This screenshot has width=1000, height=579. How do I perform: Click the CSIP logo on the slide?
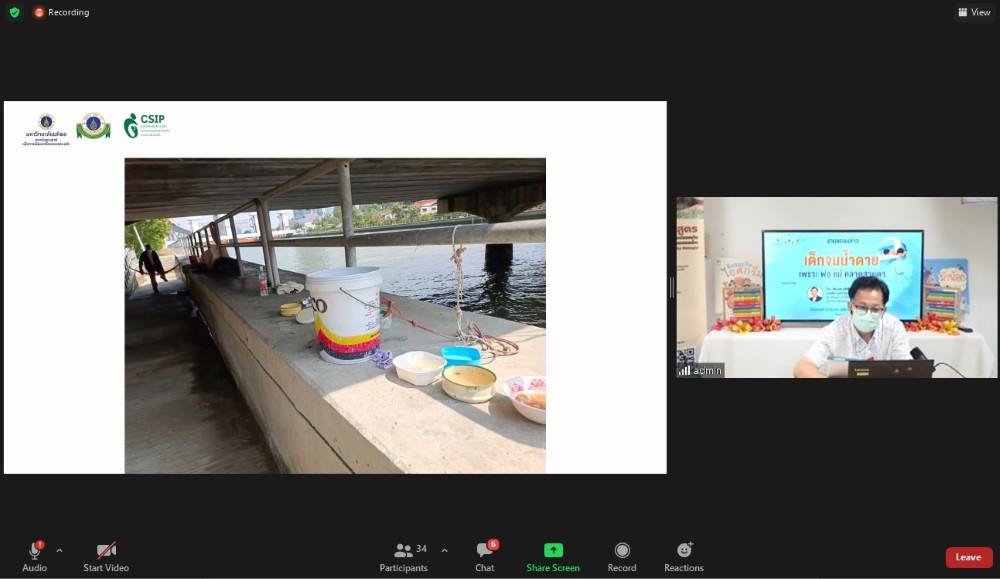pyautogui.click(x=145, y=125)
